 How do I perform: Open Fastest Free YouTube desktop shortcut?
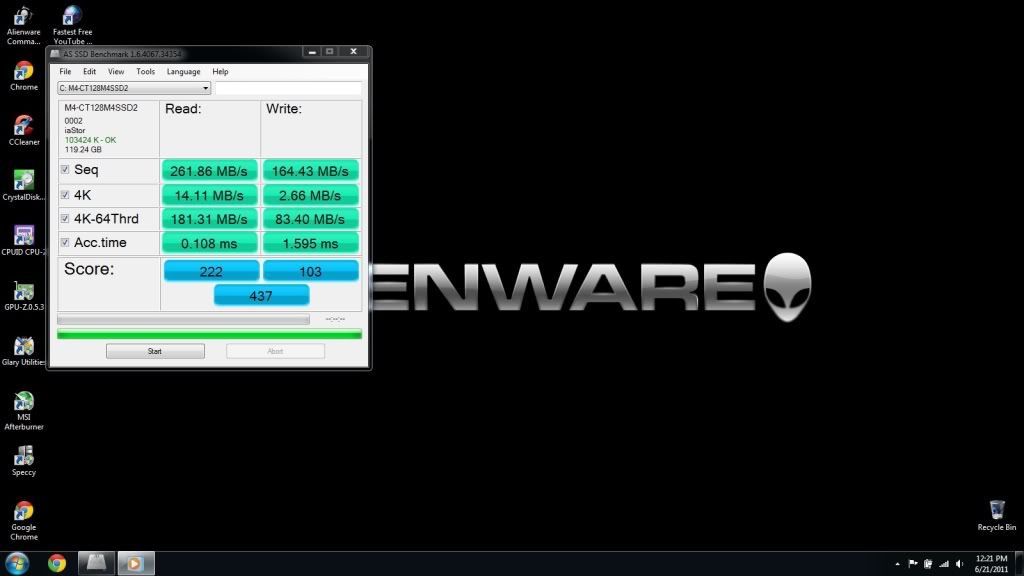point(72,25)
